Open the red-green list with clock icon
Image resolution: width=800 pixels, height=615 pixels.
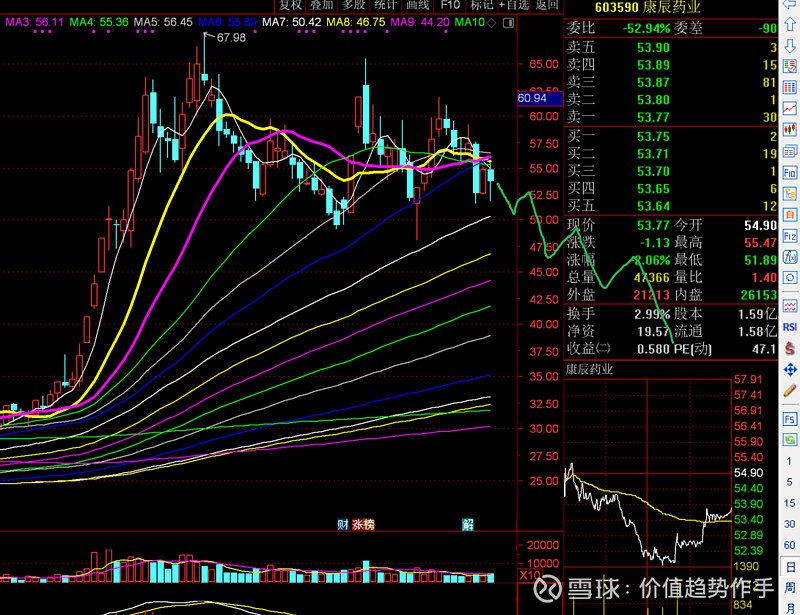[x=790, y=66]
